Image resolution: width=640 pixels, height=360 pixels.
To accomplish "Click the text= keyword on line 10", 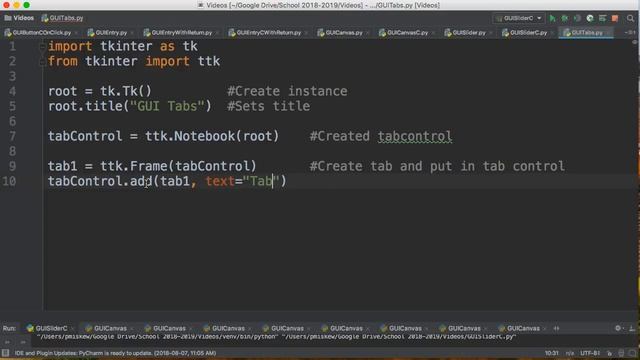I will (224, 181).
